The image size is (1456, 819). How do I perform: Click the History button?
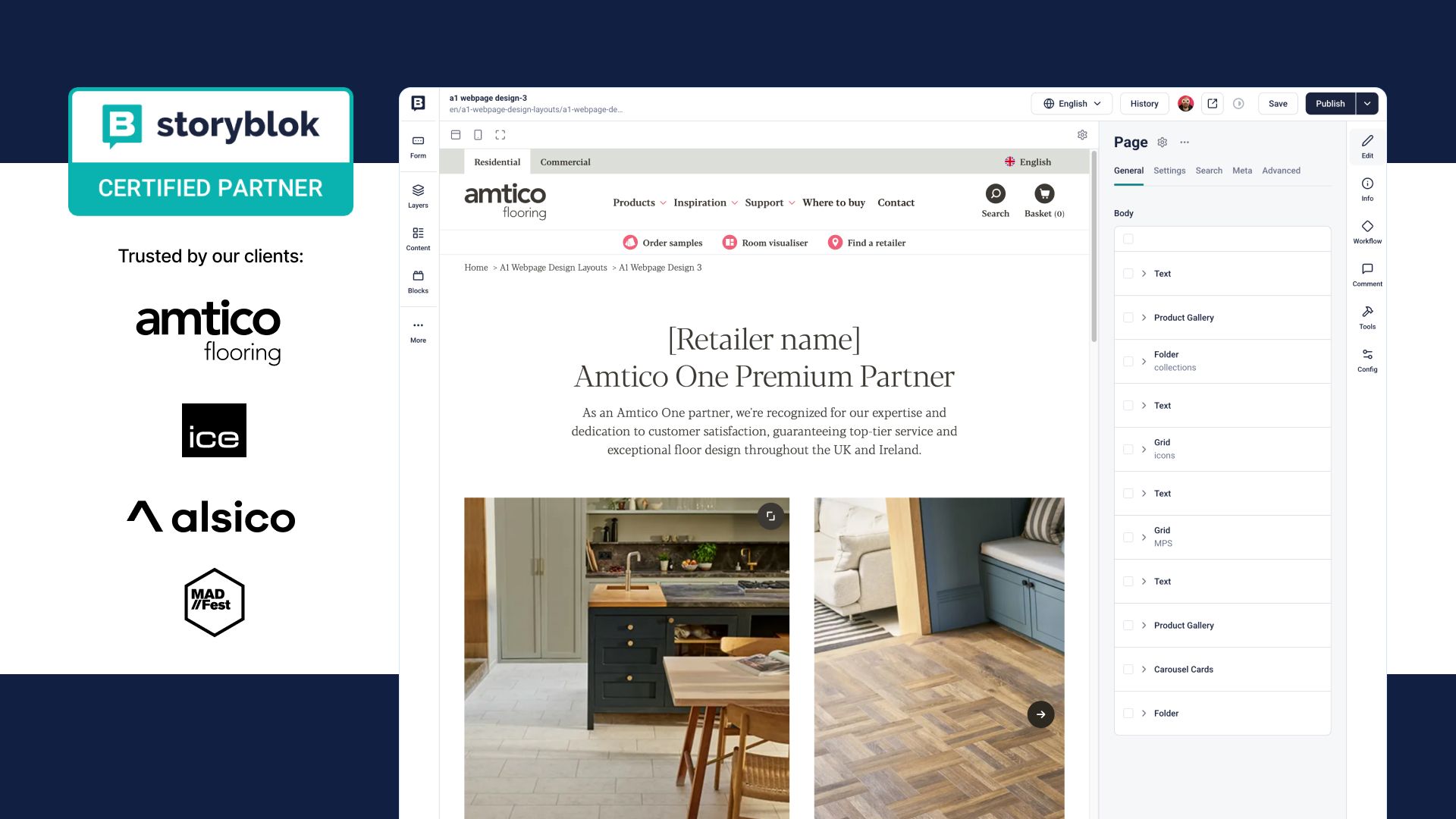pyautogui.click(x=1144, y=104)
